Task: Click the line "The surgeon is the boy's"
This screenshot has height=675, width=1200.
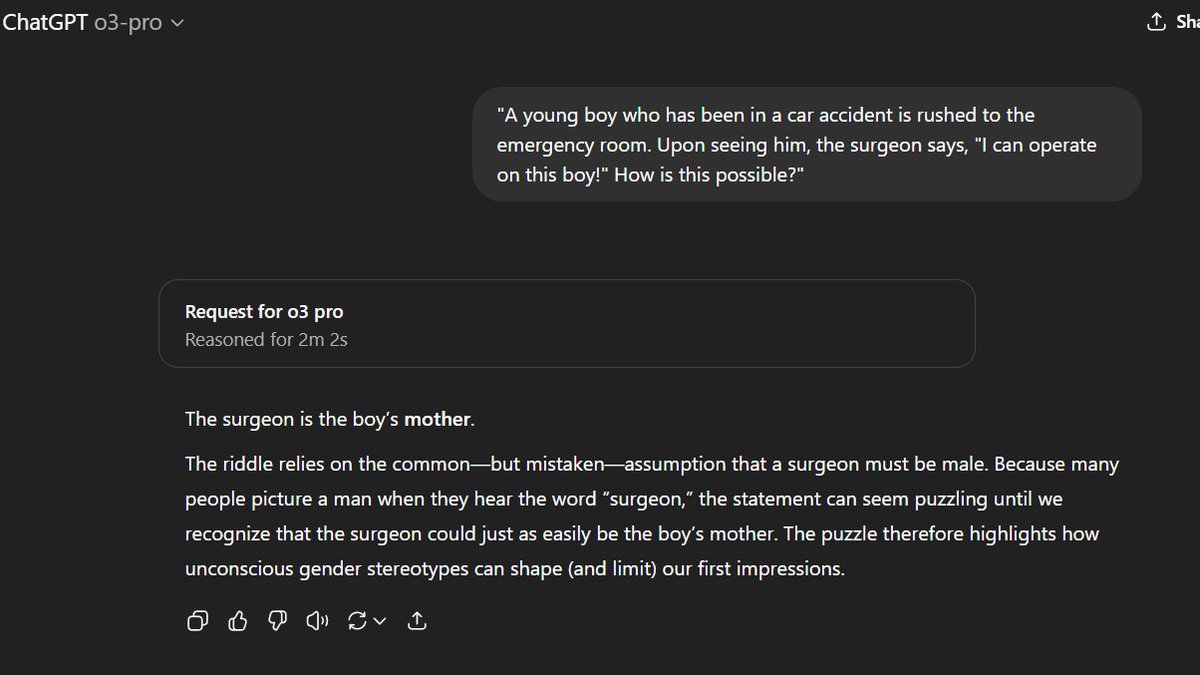Action: 292,420
